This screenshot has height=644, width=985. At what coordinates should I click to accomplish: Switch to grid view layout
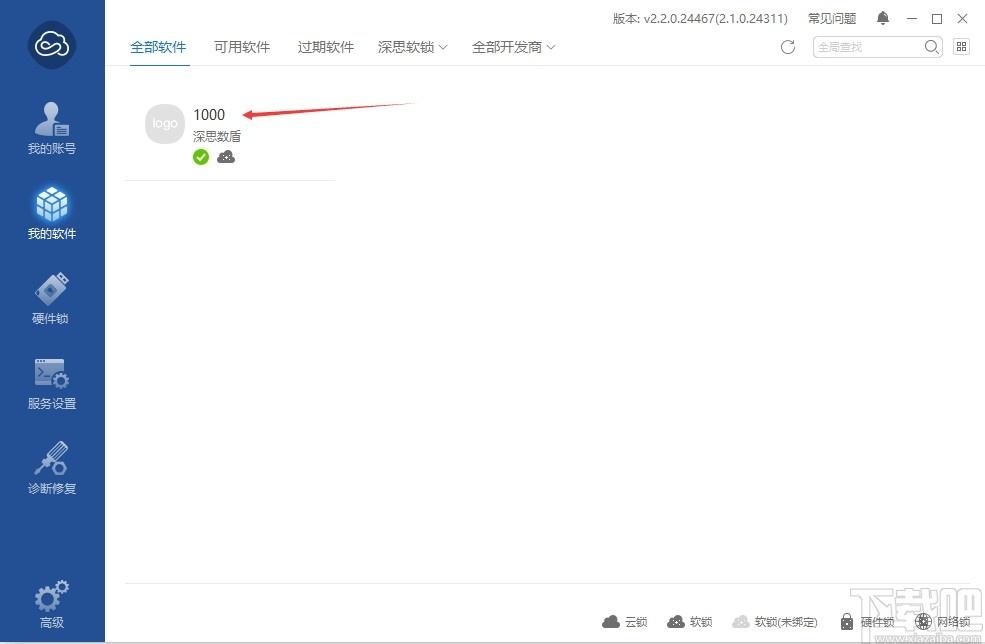(x=961, y=46)
